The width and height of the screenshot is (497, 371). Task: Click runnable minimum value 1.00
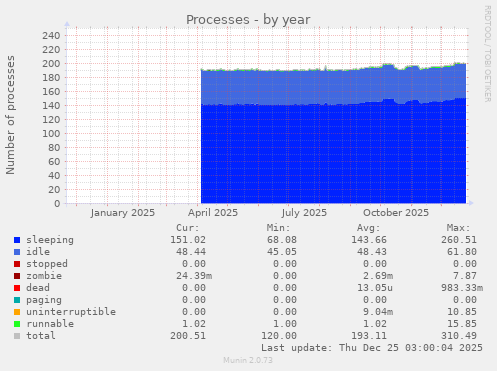point(285,324)
